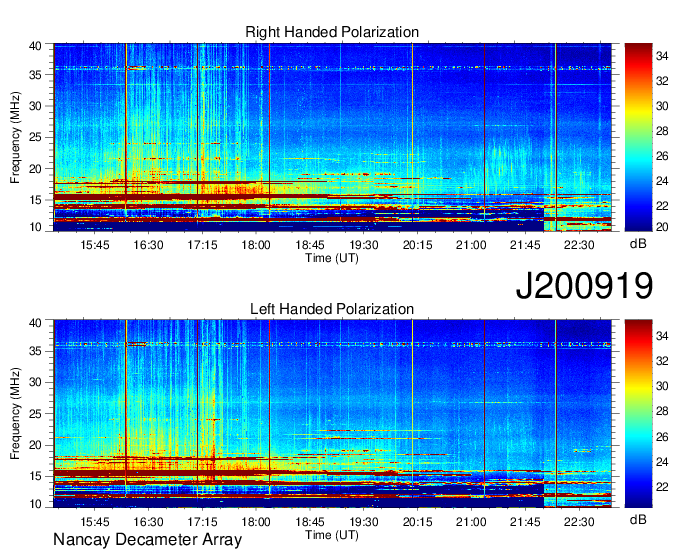Image resolution: width=680 pixels, height=552 pixels.
Task: Click the 18:00 tick label on top plot
Action: pyautogui.click(x=256, y=245)
